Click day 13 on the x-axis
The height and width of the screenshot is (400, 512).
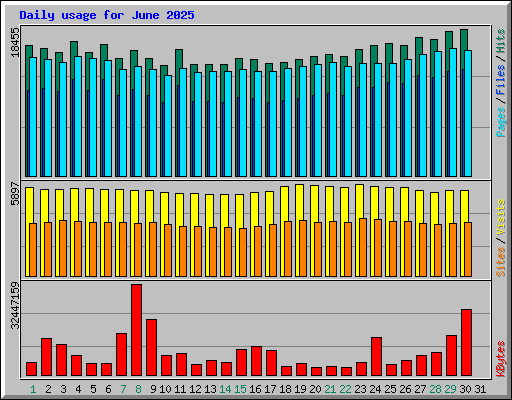(x=210, y=389)
